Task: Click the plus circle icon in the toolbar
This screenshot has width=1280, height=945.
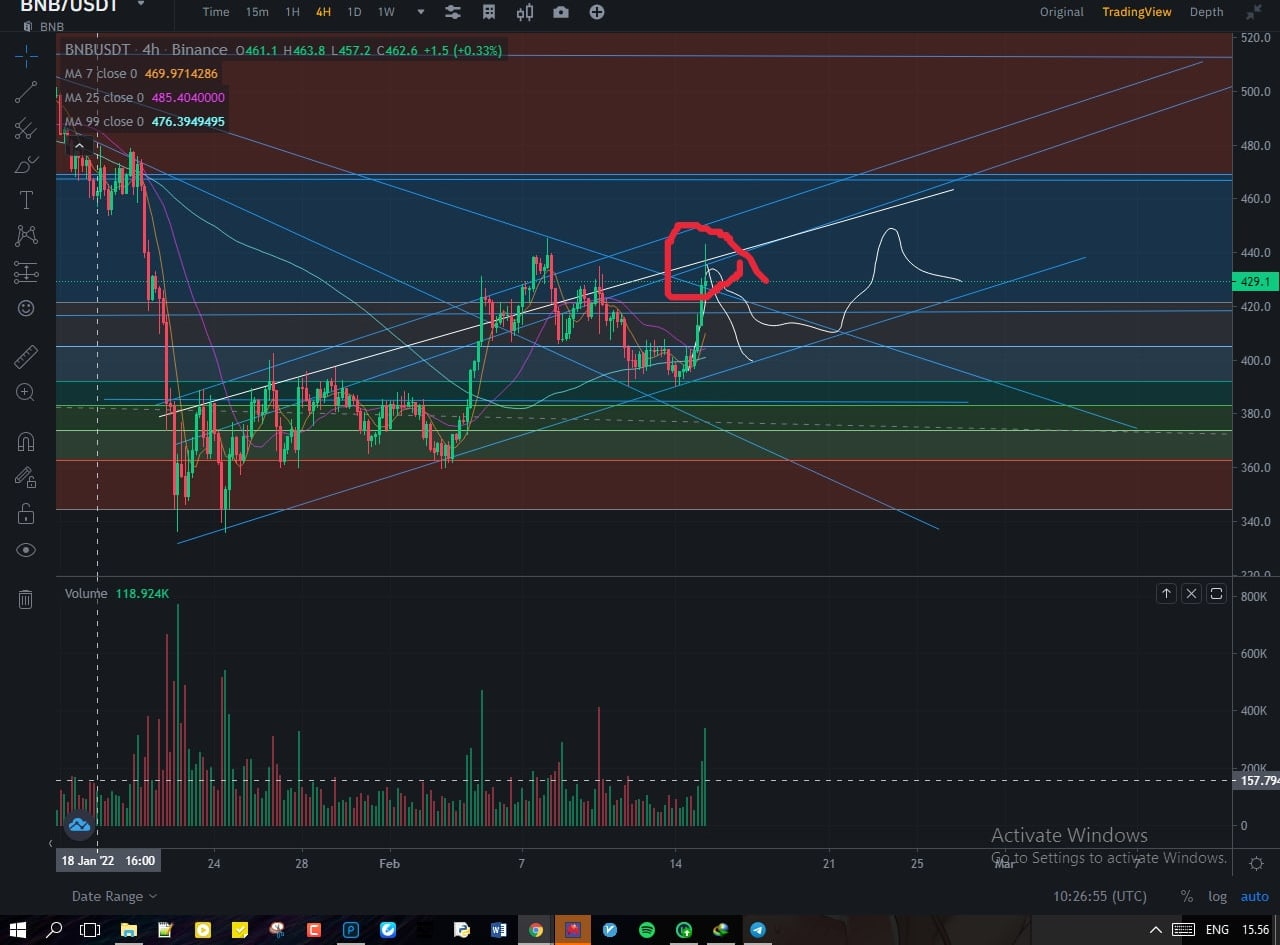Action: [x=597, y=12]
